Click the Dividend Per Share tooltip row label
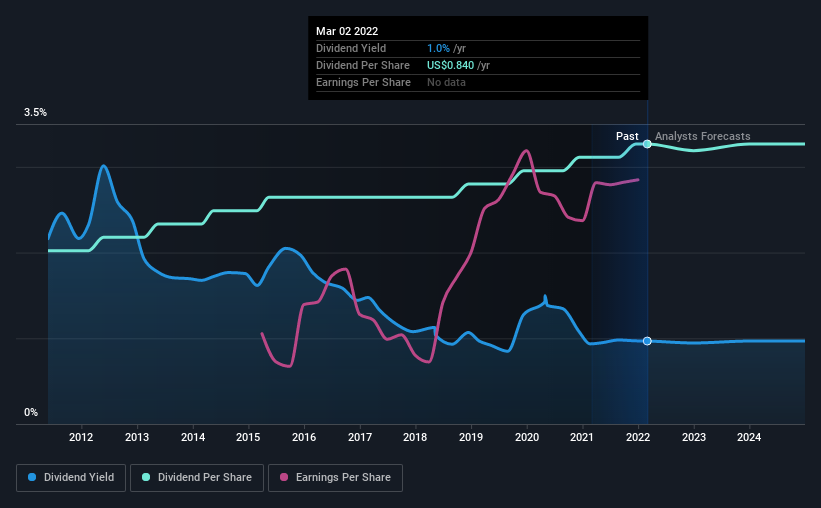This screenshot has width=821, height=508. 363,65
